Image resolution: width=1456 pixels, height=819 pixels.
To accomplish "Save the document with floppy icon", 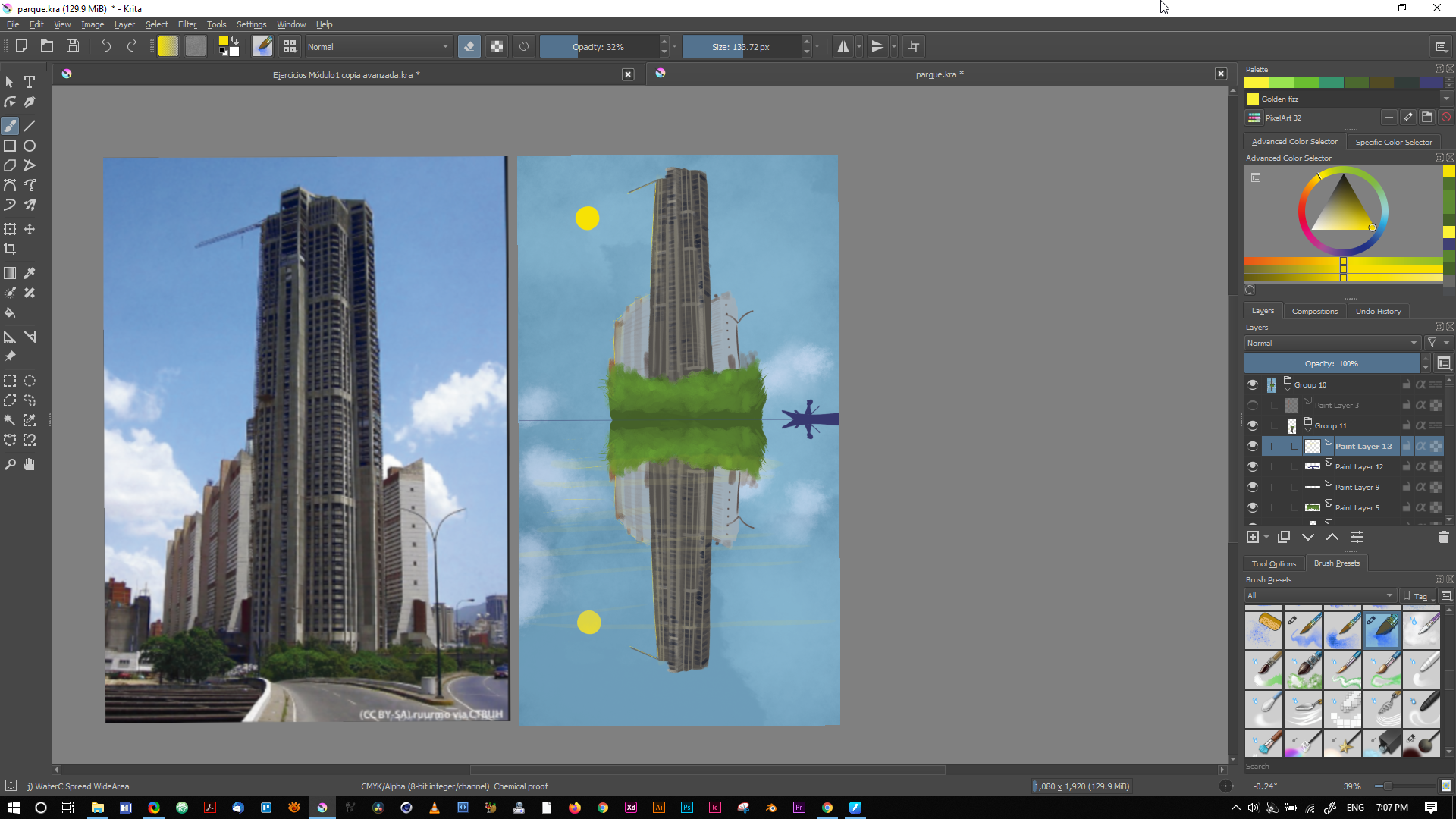I will pyautogui.click(x=73, y=46).
